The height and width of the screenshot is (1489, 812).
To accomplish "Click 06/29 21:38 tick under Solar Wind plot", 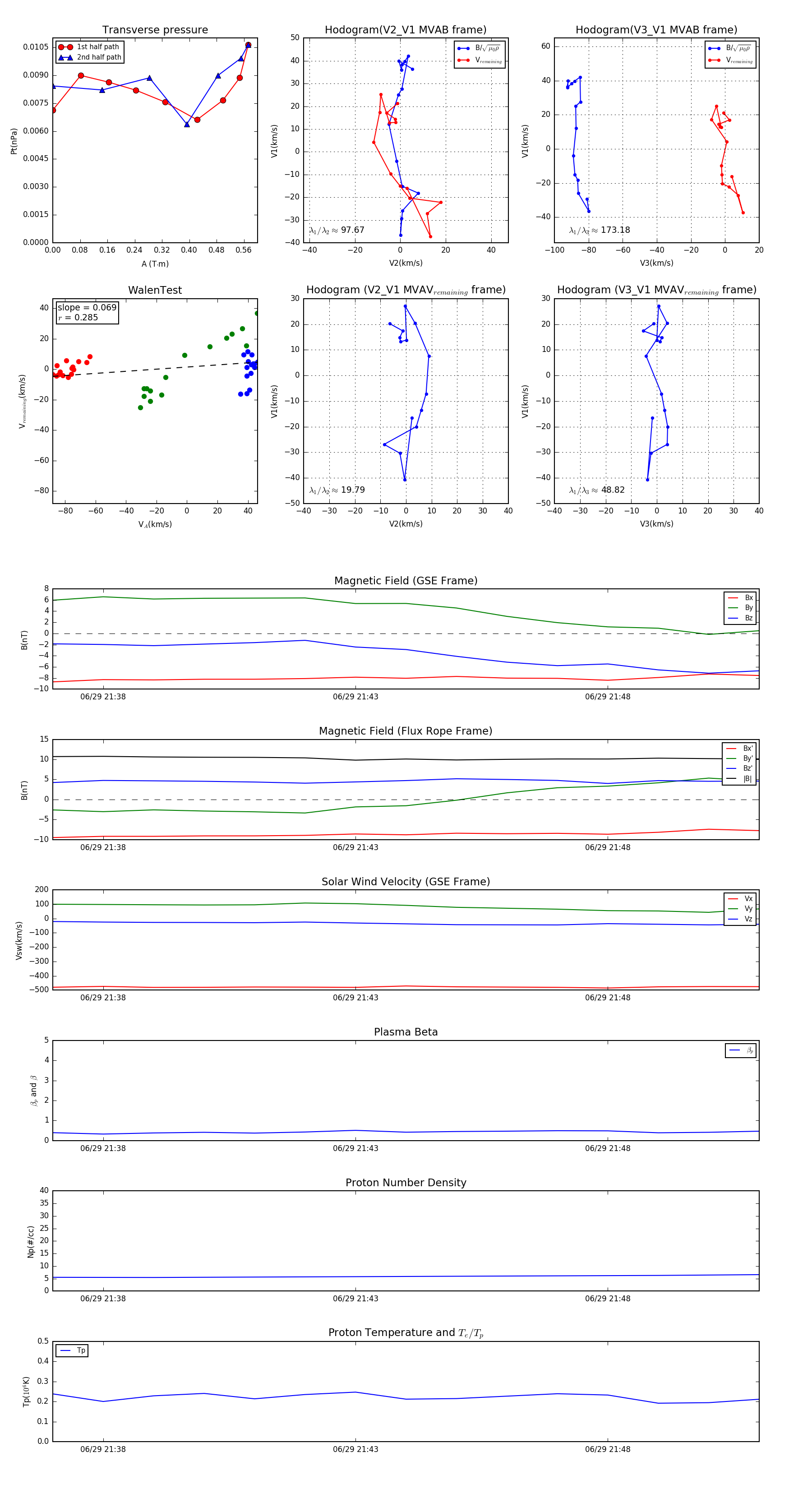I will [x=103, y=998].
